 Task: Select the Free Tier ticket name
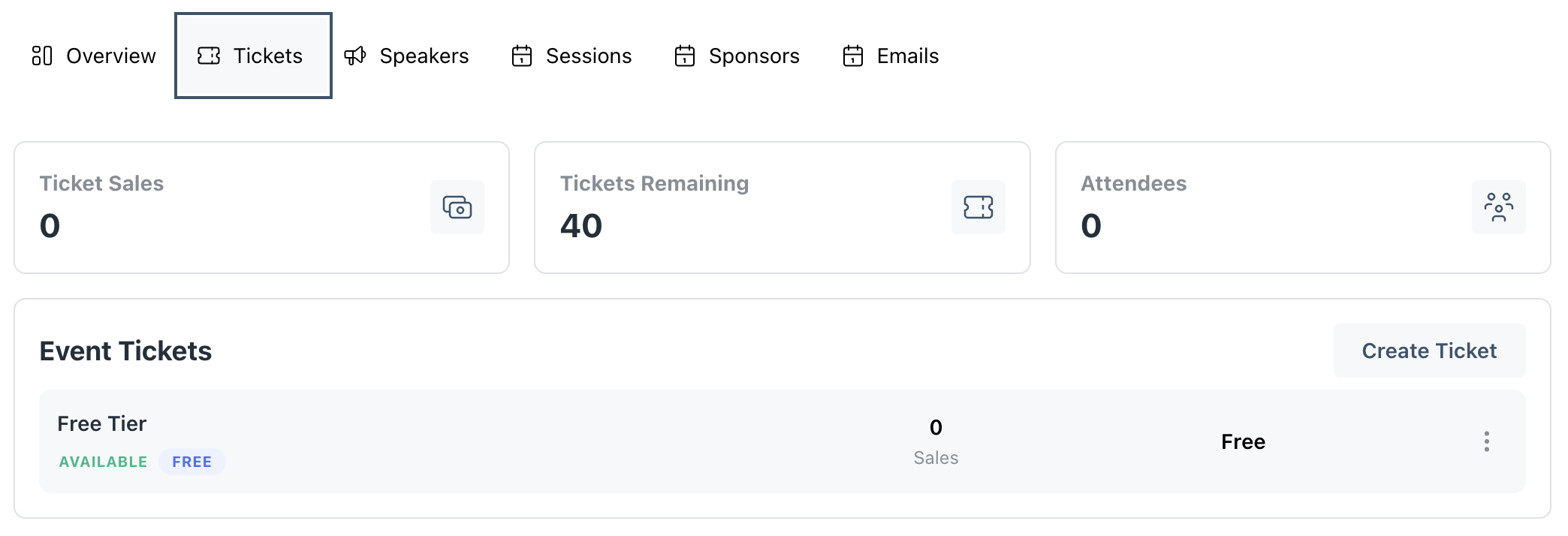click(102, 423)
